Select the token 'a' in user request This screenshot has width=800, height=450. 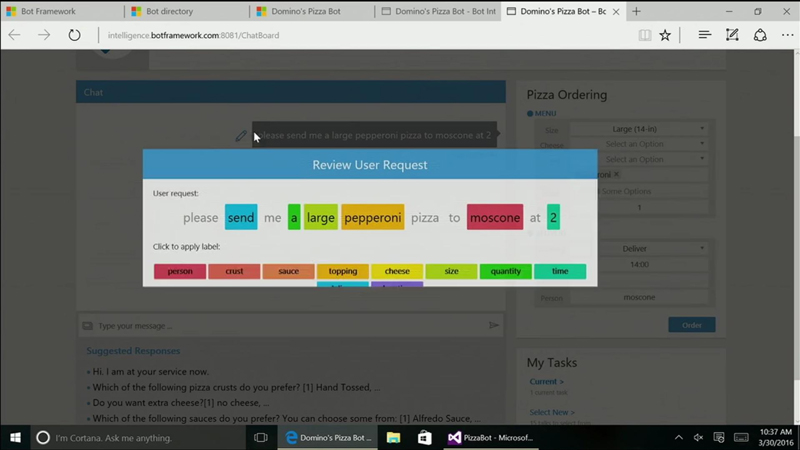[x=294, y=217]
